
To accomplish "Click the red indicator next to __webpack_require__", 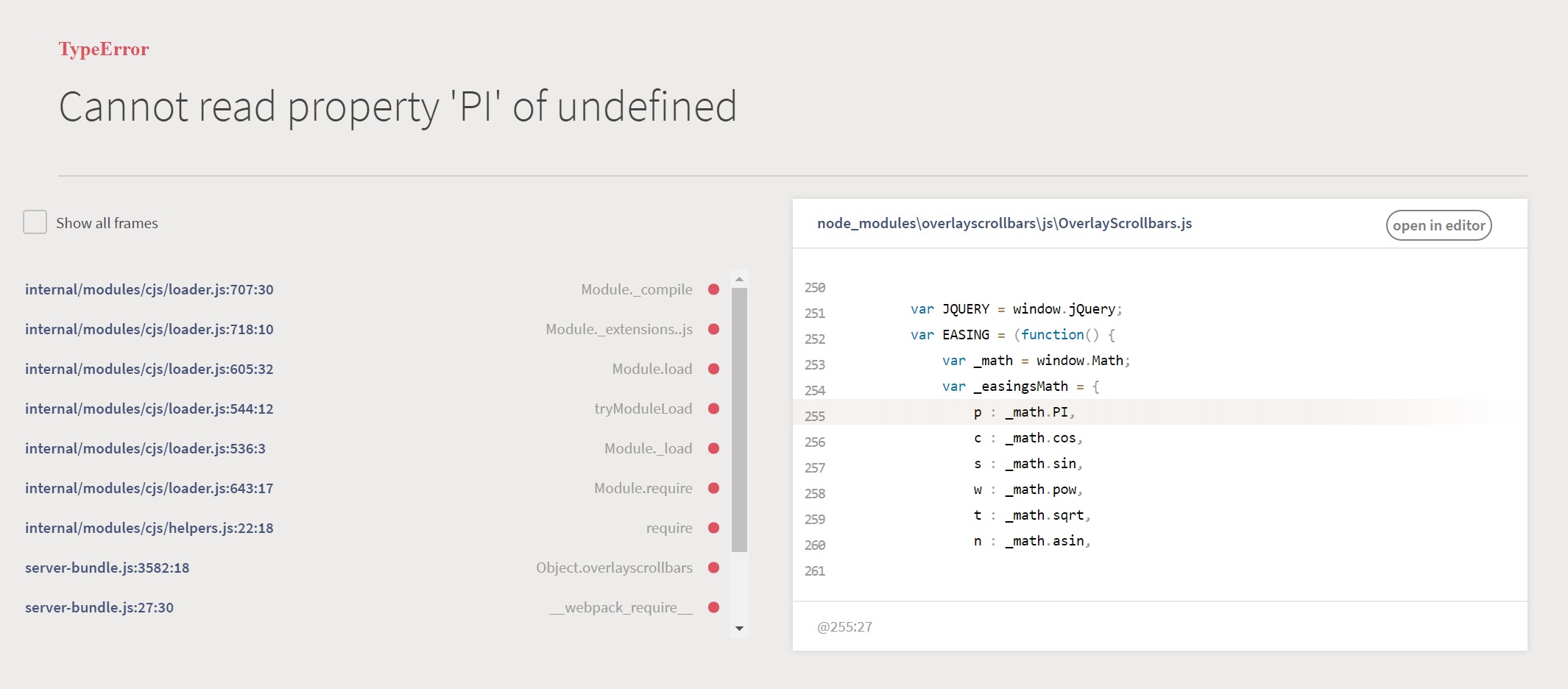I will click(713, 607).
